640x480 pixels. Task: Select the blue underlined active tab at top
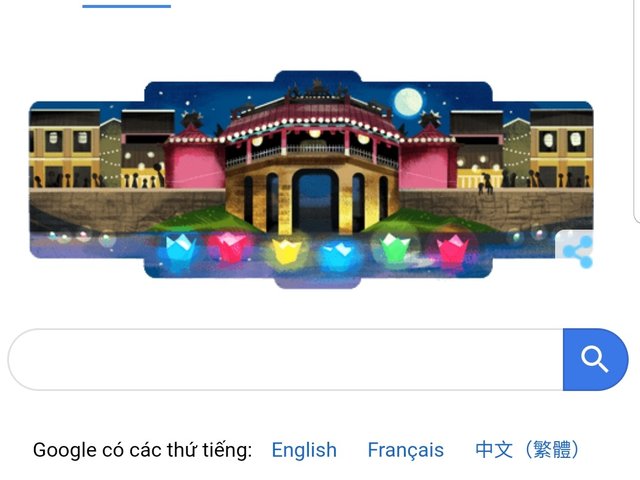(127, 6)
